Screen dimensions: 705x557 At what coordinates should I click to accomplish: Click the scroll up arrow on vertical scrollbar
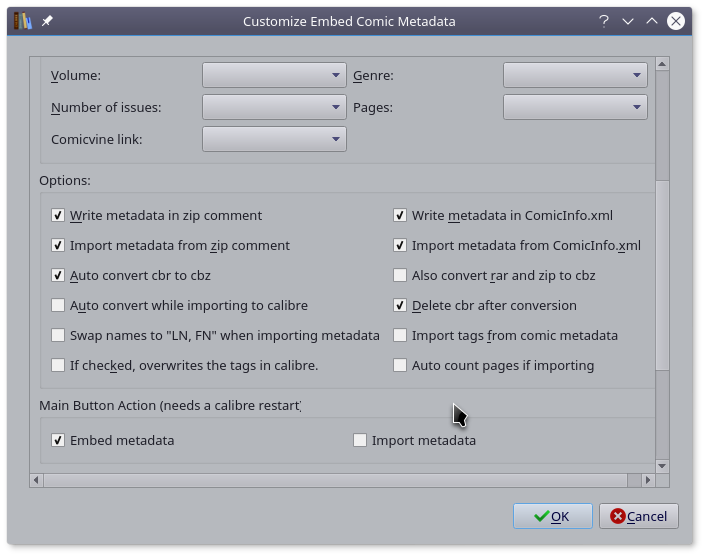(662, 65)
